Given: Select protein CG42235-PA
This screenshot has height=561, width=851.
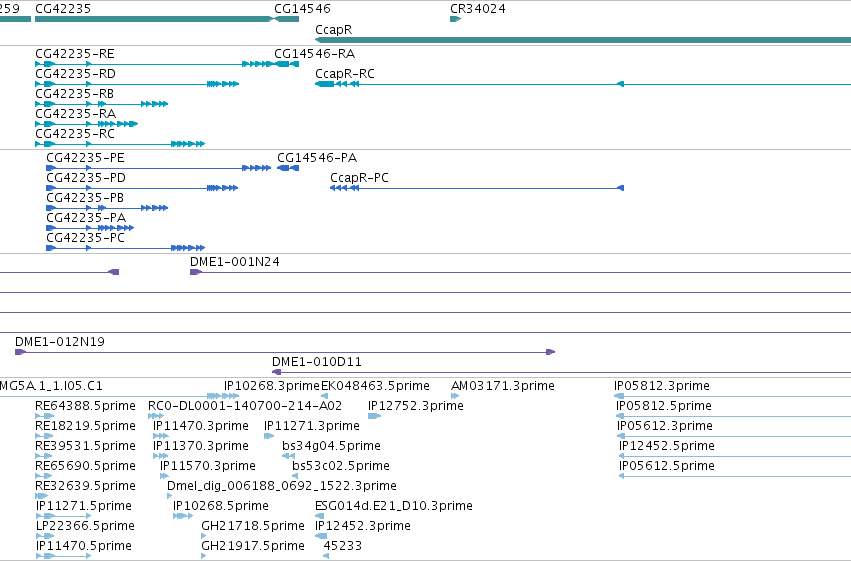Looking at the screenshot, I should pyautogui.click(x=90, y=228).
